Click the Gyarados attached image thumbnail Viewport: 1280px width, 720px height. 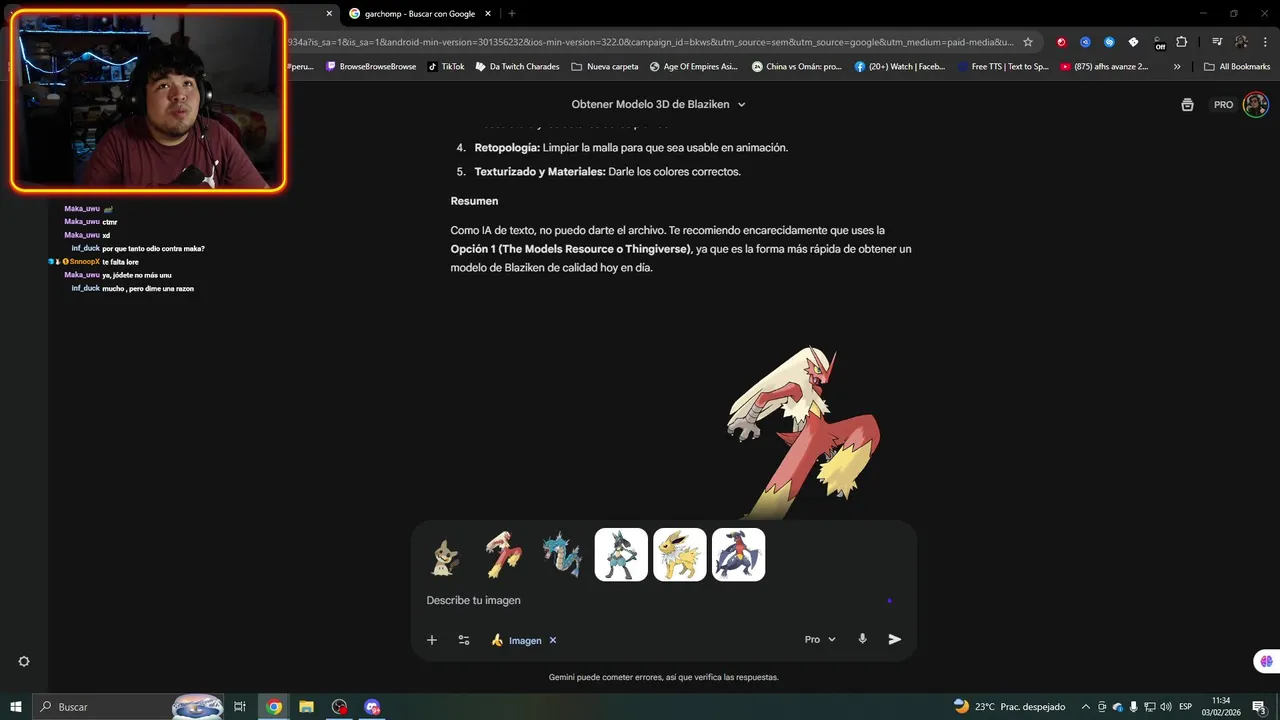pos(562,555)
